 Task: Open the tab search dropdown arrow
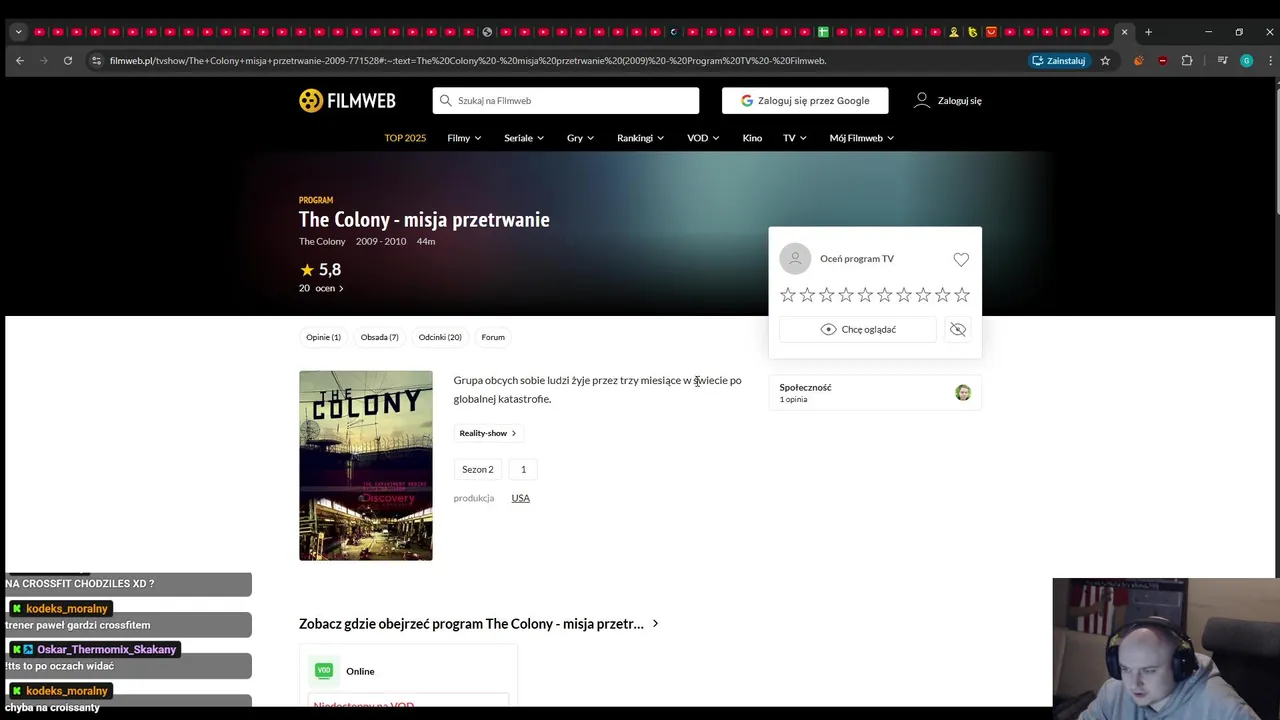18,32
